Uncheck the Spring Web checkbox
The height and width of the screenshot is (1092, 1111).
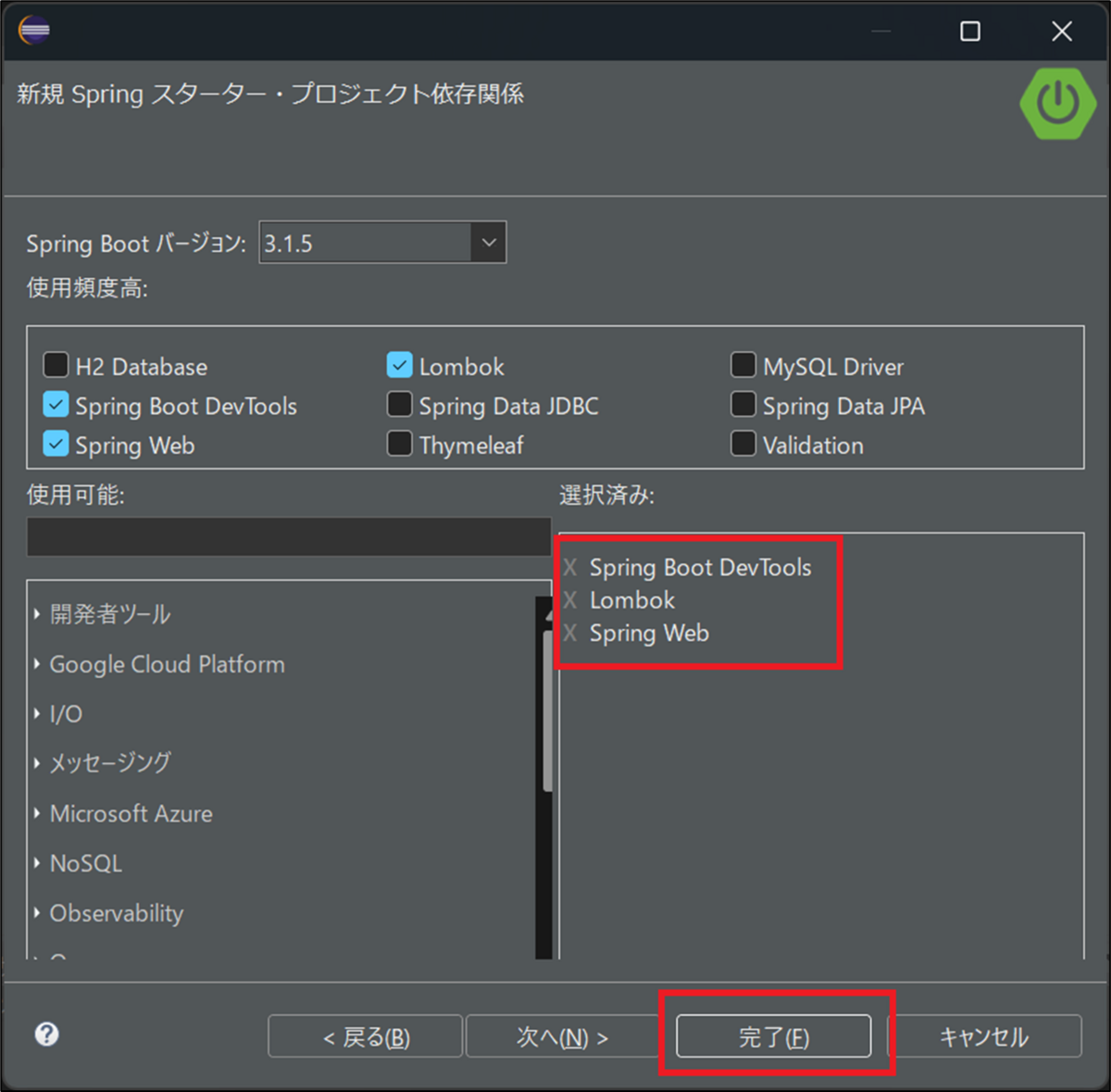(56, 444)
